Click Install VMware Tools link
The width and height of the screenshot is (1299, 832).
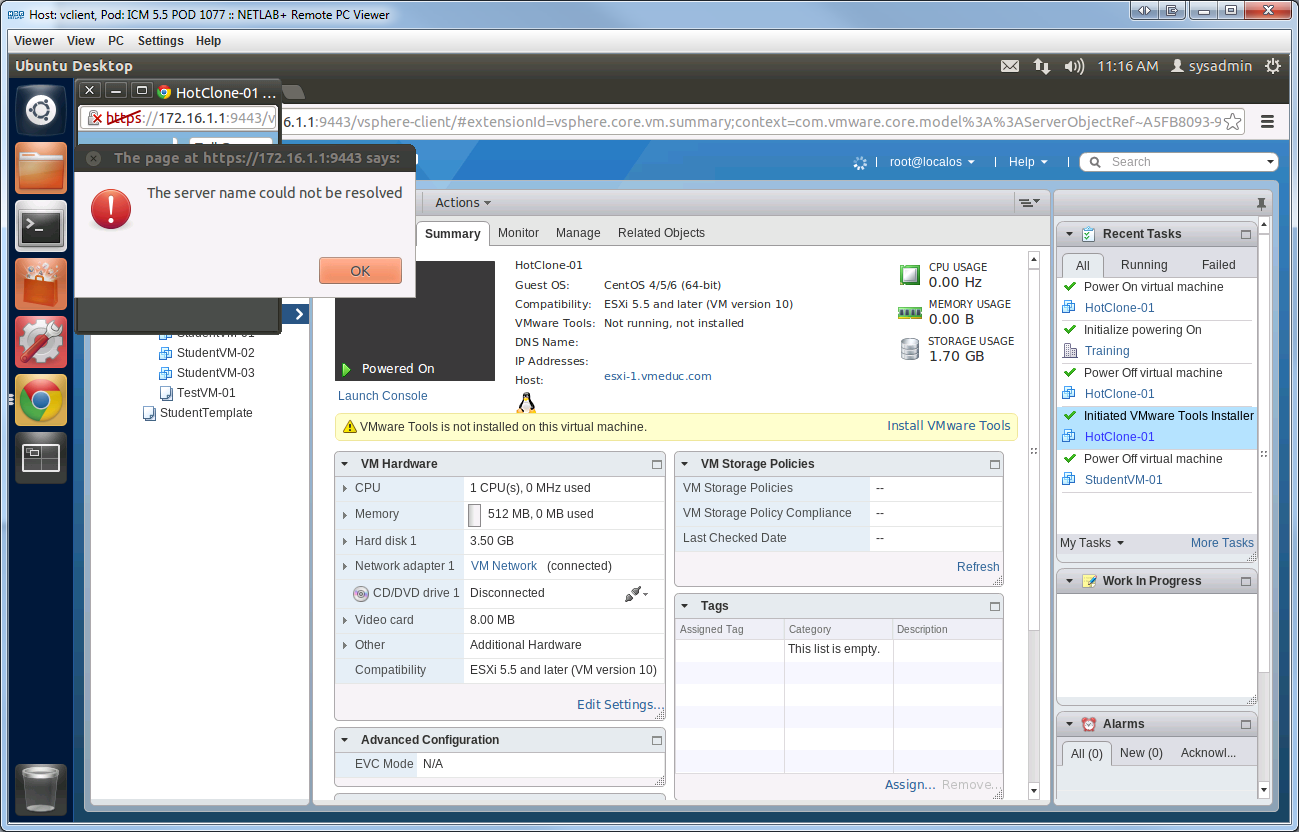tap(949, 426)
